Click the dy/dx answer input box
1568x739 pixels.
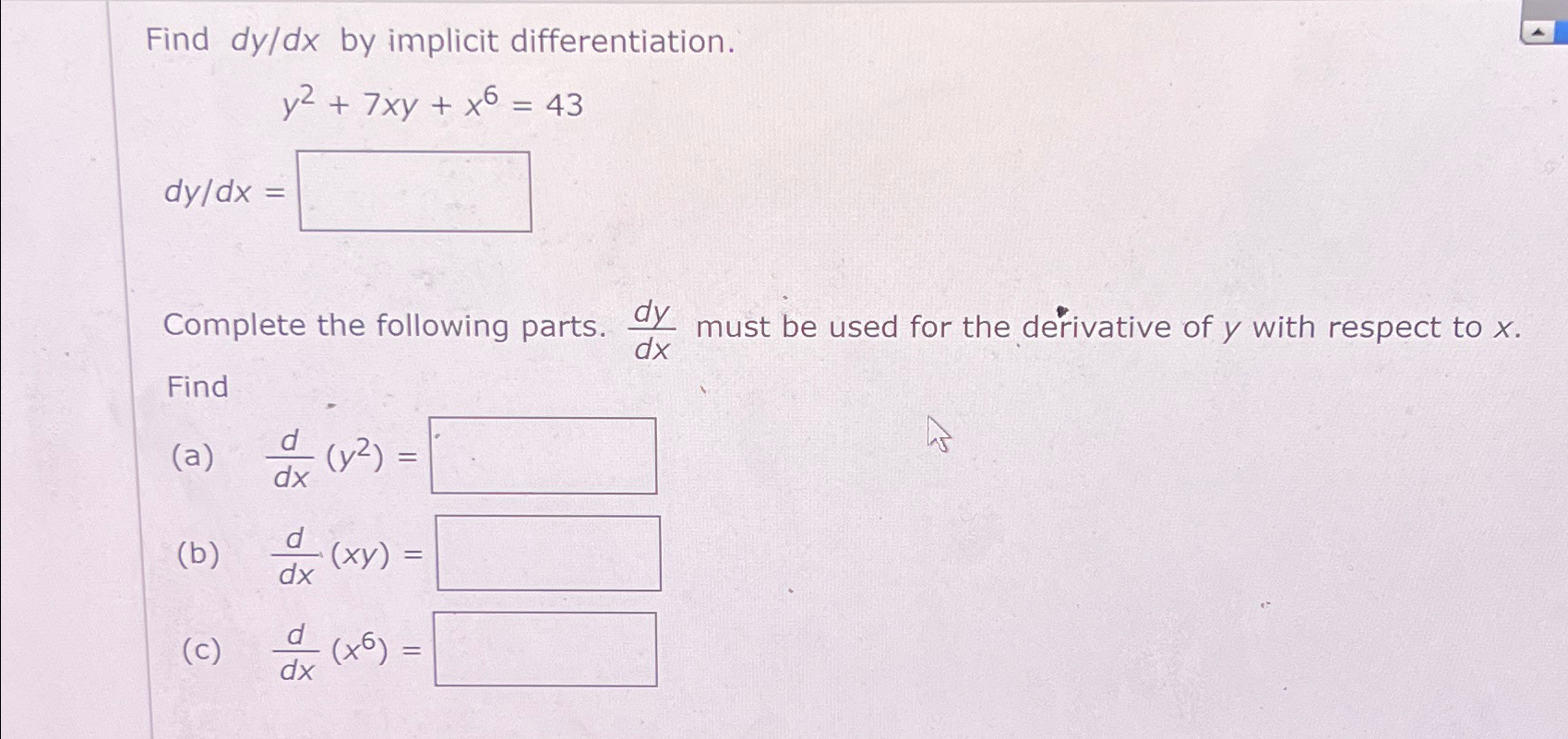click(414, 190)
